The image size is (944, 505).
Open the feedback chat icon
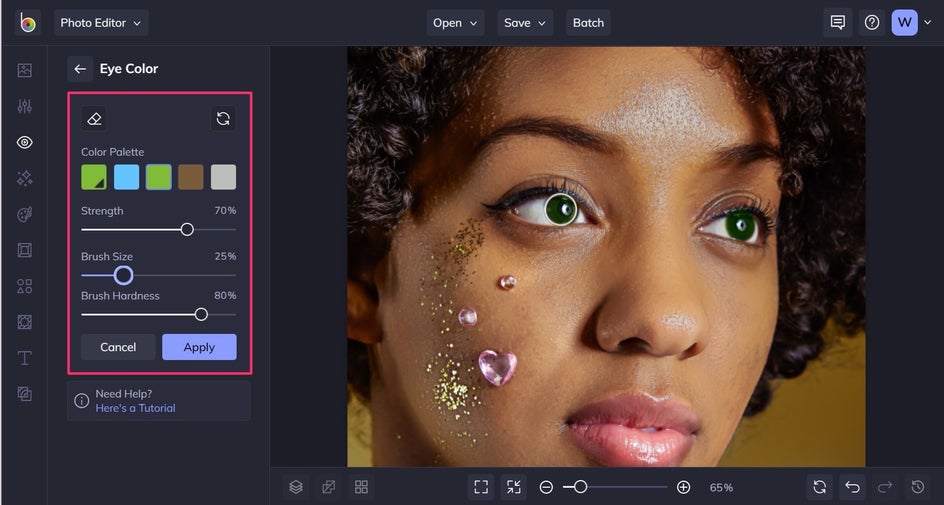tap(837, 23)
